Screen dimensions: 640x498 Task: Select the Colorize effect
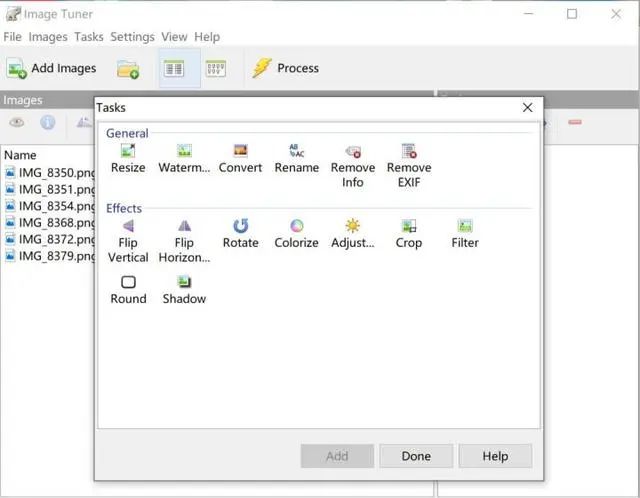pos(297,234)
